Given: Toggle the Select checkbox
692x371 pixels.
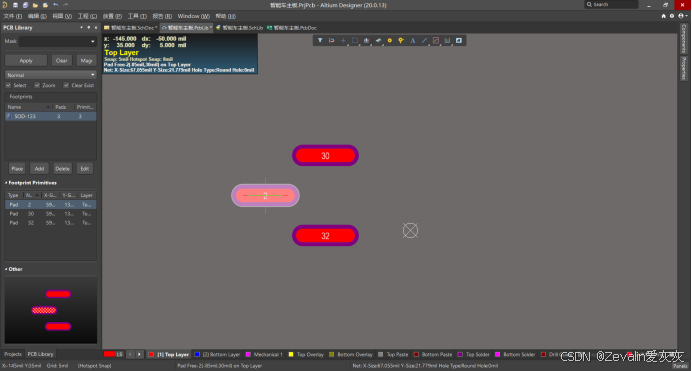Looking at the screenshot, I should tap(8, 85).
